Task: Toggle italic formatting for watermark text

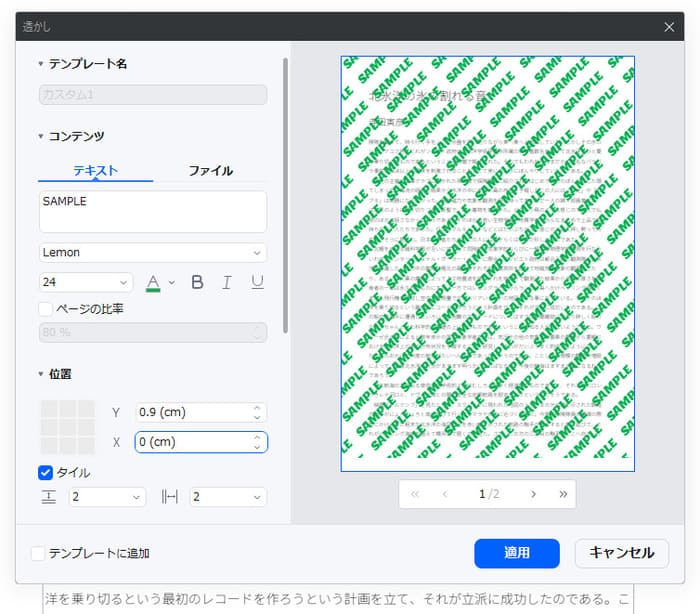Action: coord(227,283)
